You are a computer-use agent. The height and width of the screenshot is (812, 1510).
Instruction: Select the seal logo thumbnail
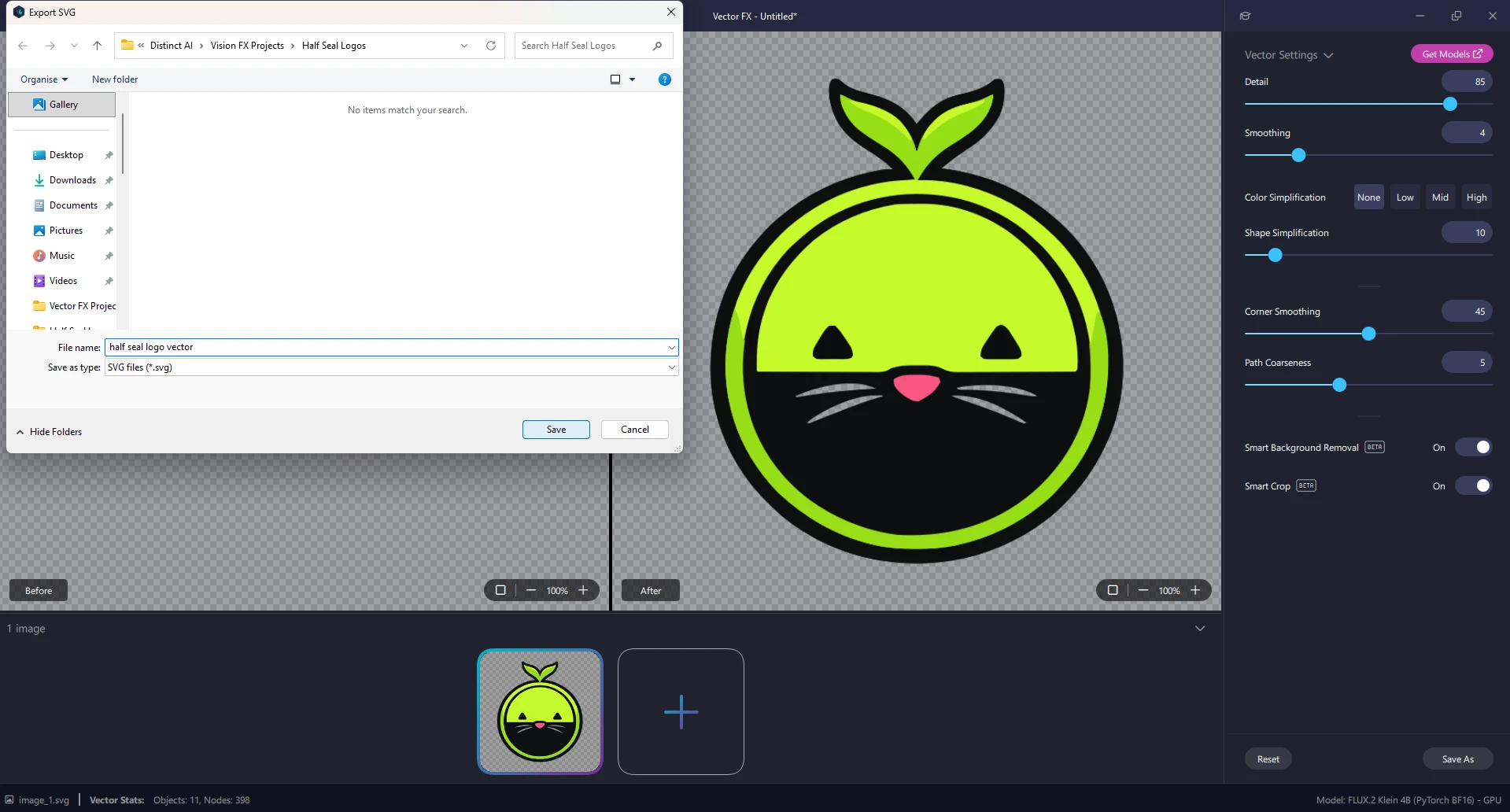click(540, 711)
